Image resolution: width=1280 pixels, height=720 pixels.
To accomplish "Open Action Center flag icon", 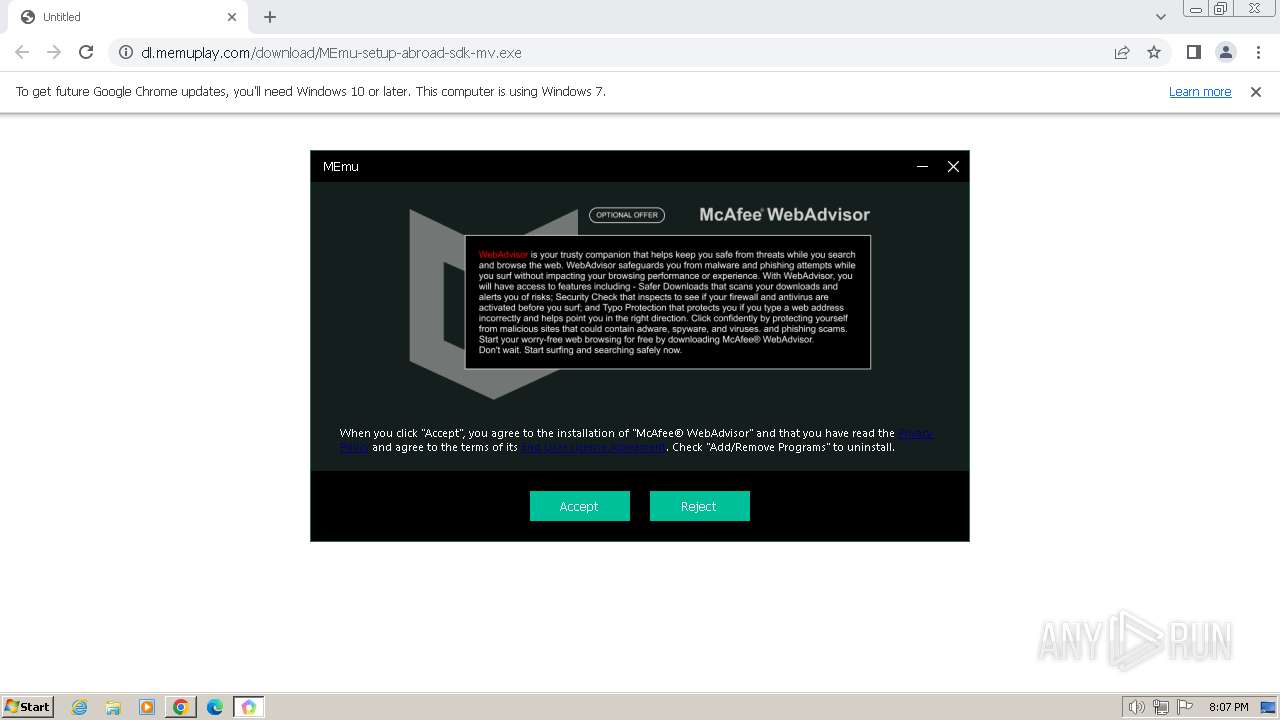I will coord(1184,707).
